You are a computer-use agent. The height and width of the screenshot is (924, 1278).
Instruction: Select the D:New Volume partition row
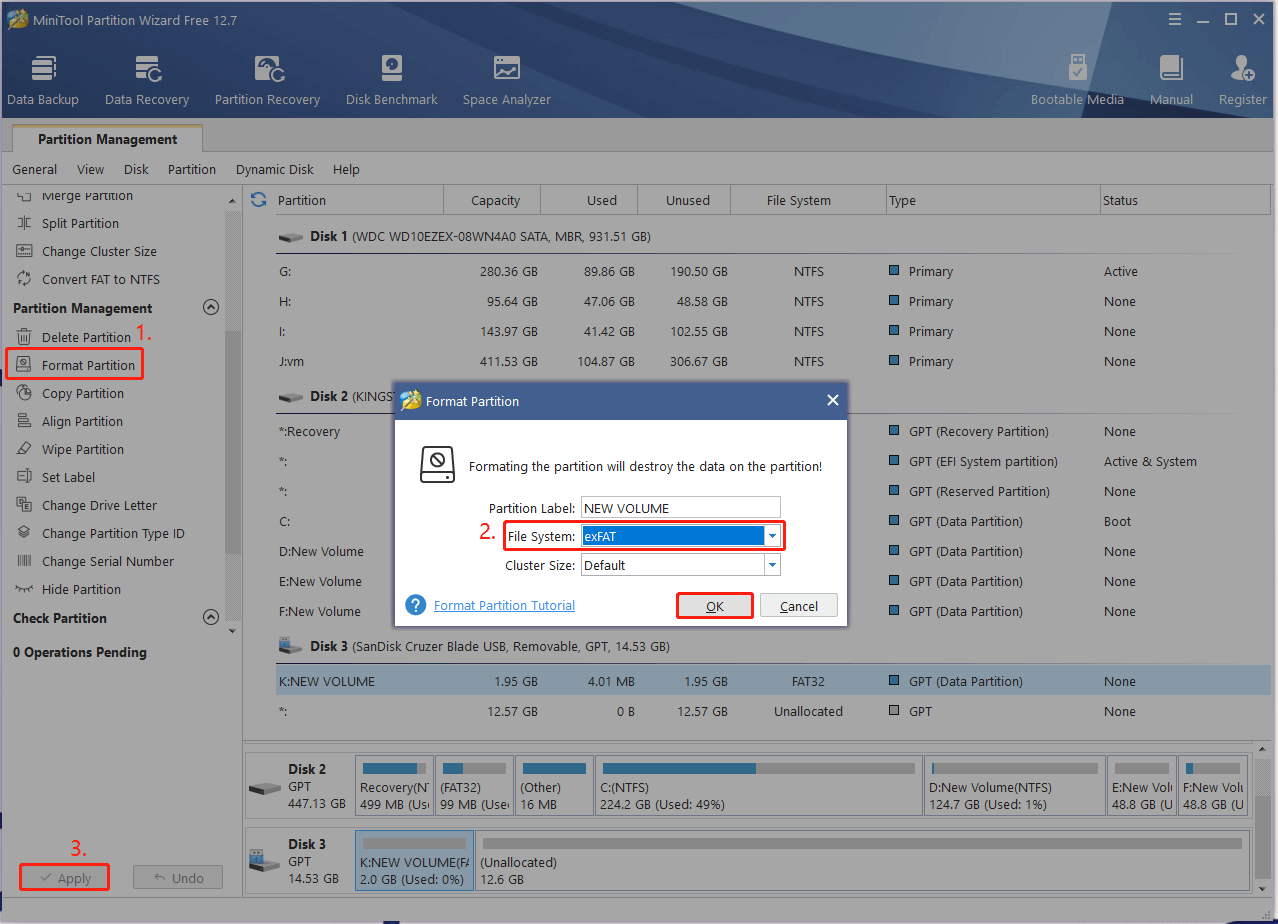click(x=773, y=551)
